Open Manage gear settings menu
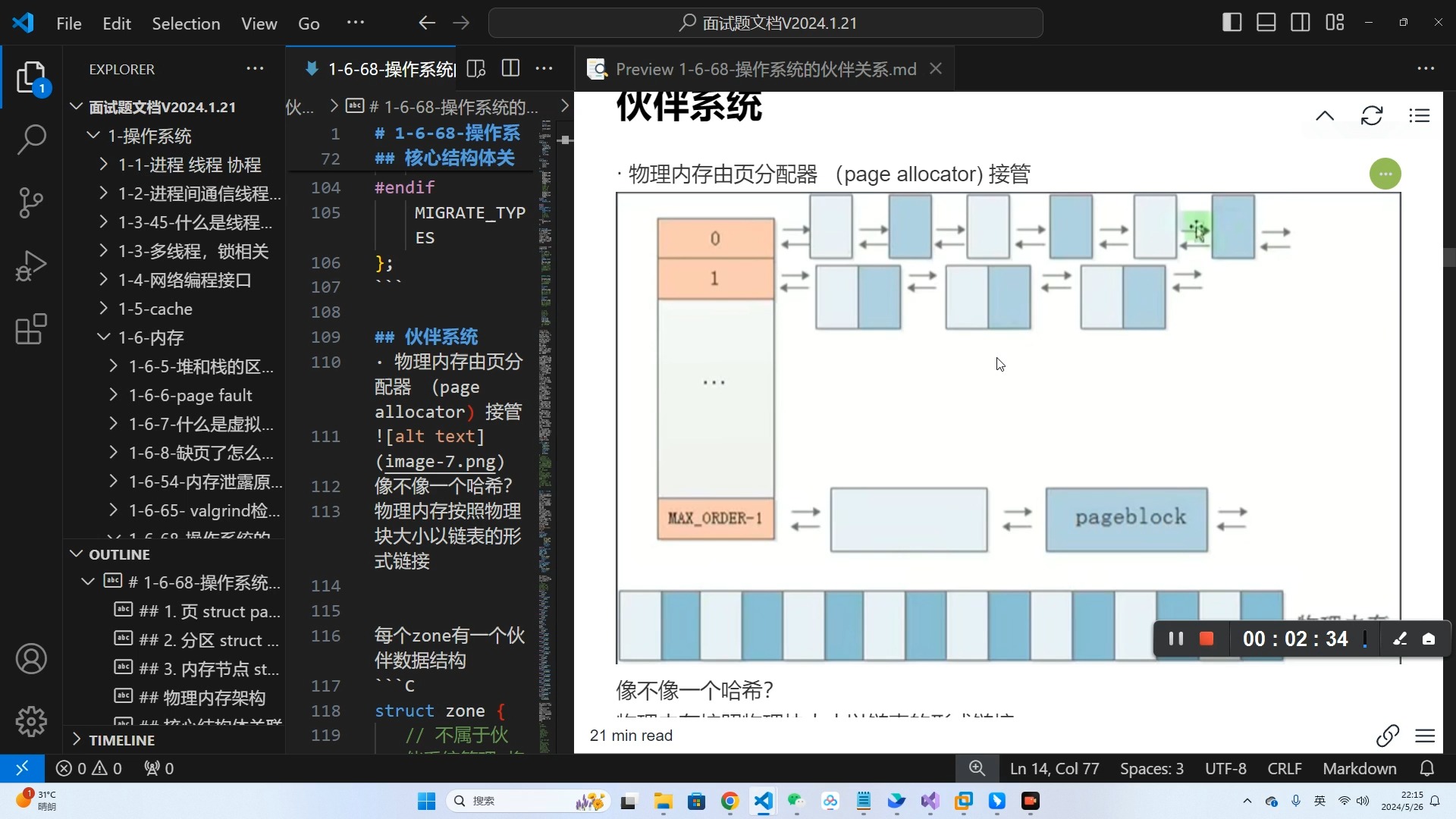This screenshot has height=819, width=1456. [31, 721]
